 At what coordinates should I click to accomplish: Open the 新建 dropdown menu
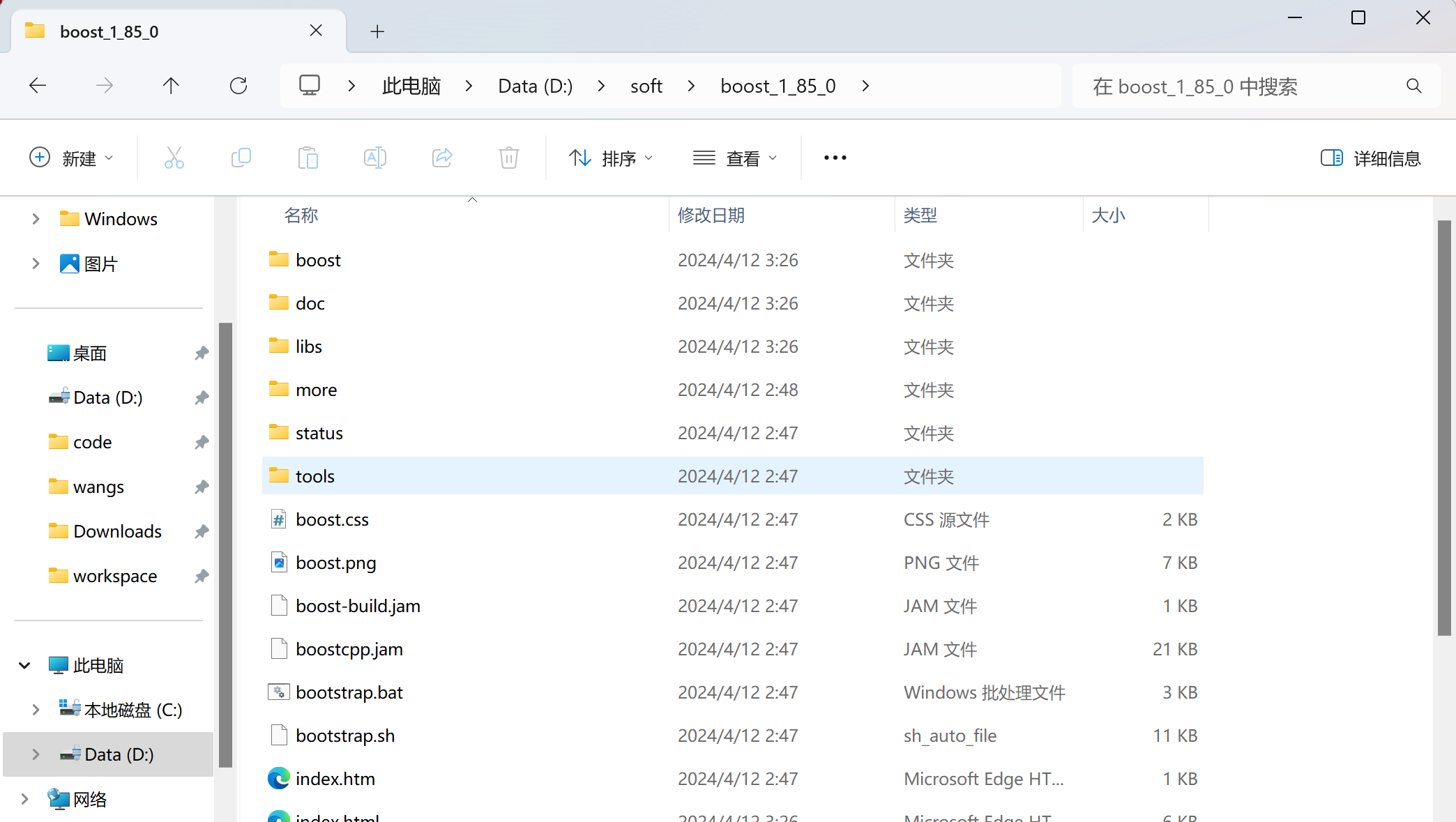tap(71, 158)
